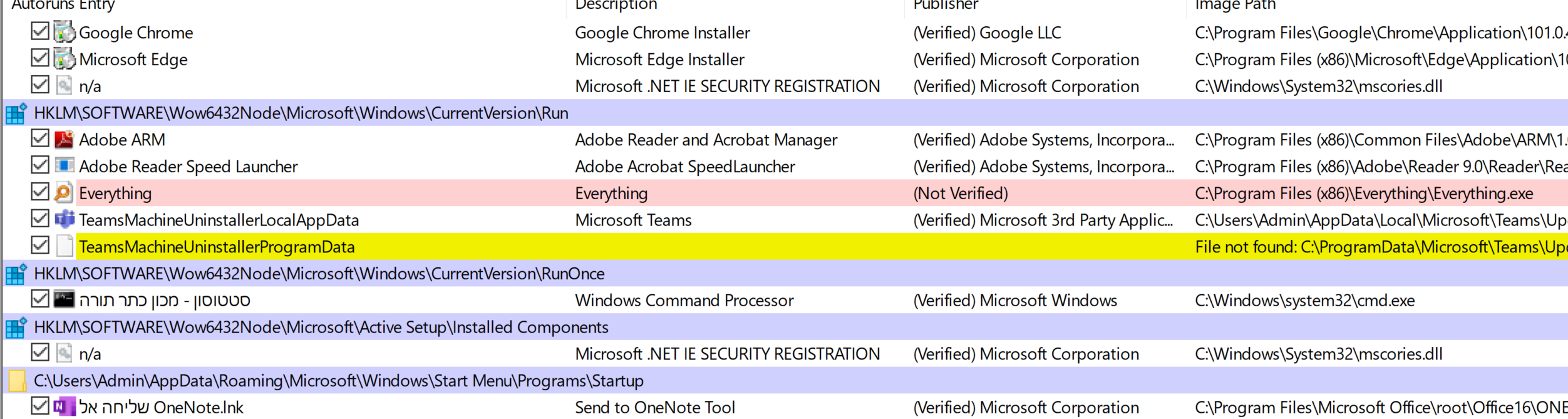The image size is (1568, 419).
Task: Click Google Chrome image path "C:\Program Files\Google\Chrome..."
Action: [x=1381, y=33]
